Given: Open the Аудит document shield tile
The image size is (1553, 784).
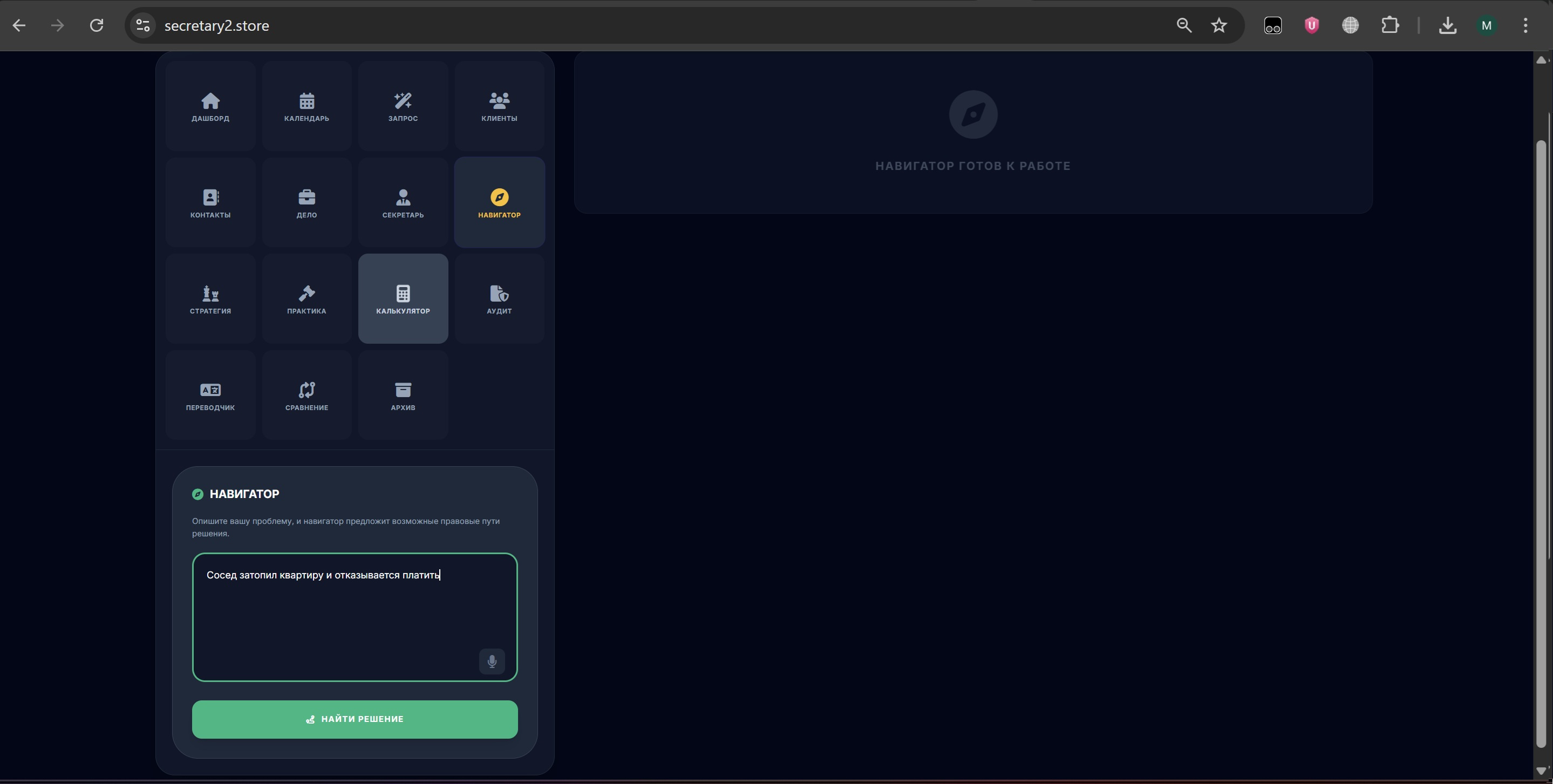Looking at the screenshot, I should [499, 299].
